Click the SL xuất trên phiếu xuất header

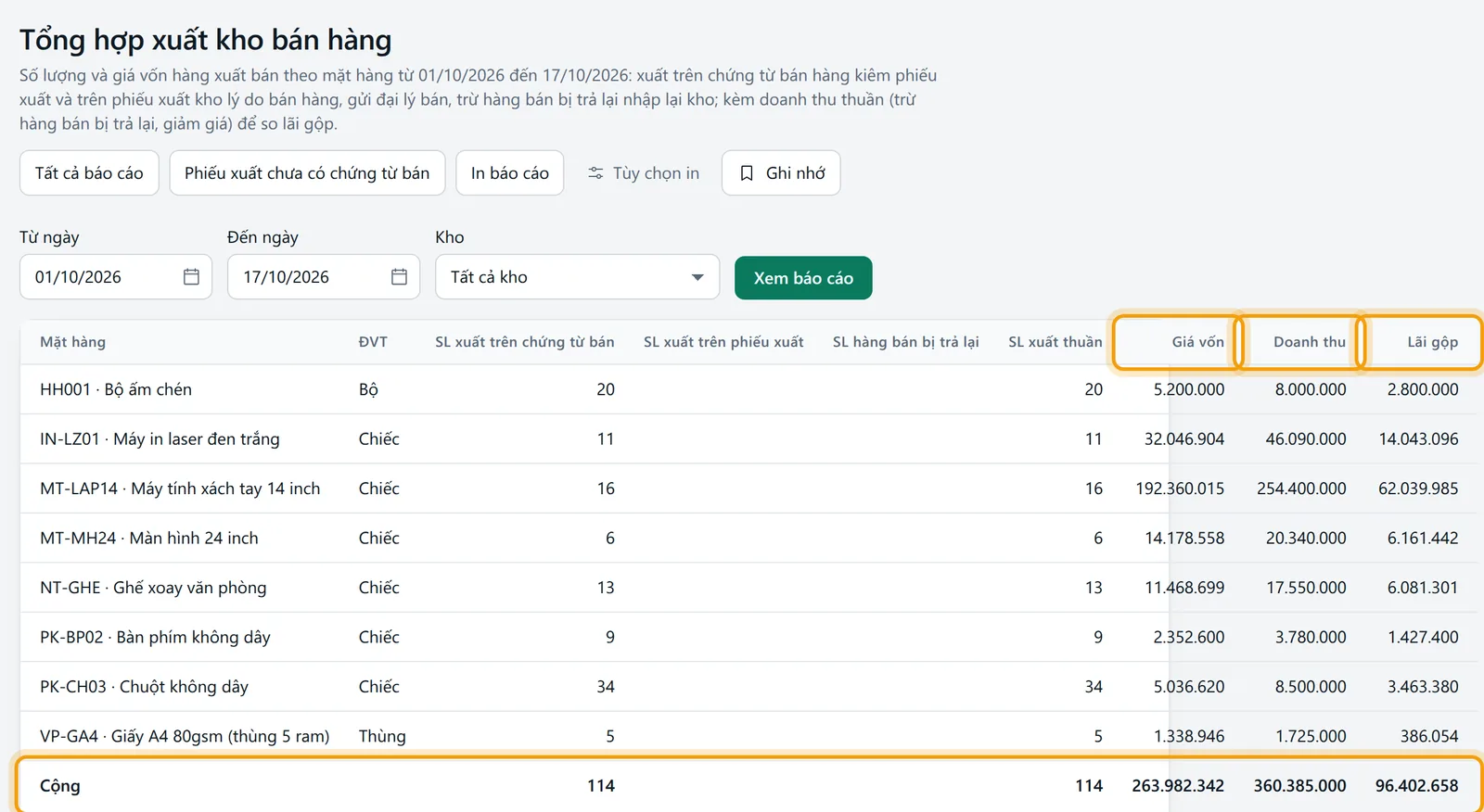723,342
